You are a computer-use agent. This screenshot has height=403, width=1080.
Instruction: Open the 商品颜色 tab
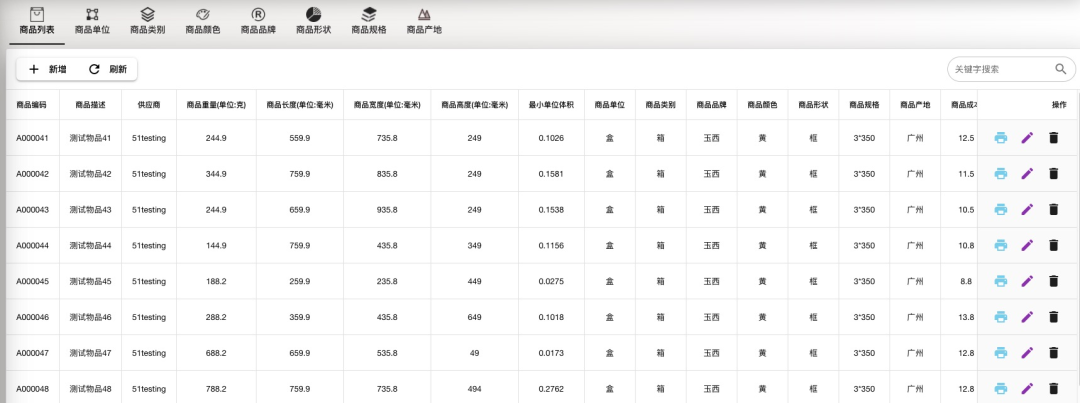pos(203,22)
